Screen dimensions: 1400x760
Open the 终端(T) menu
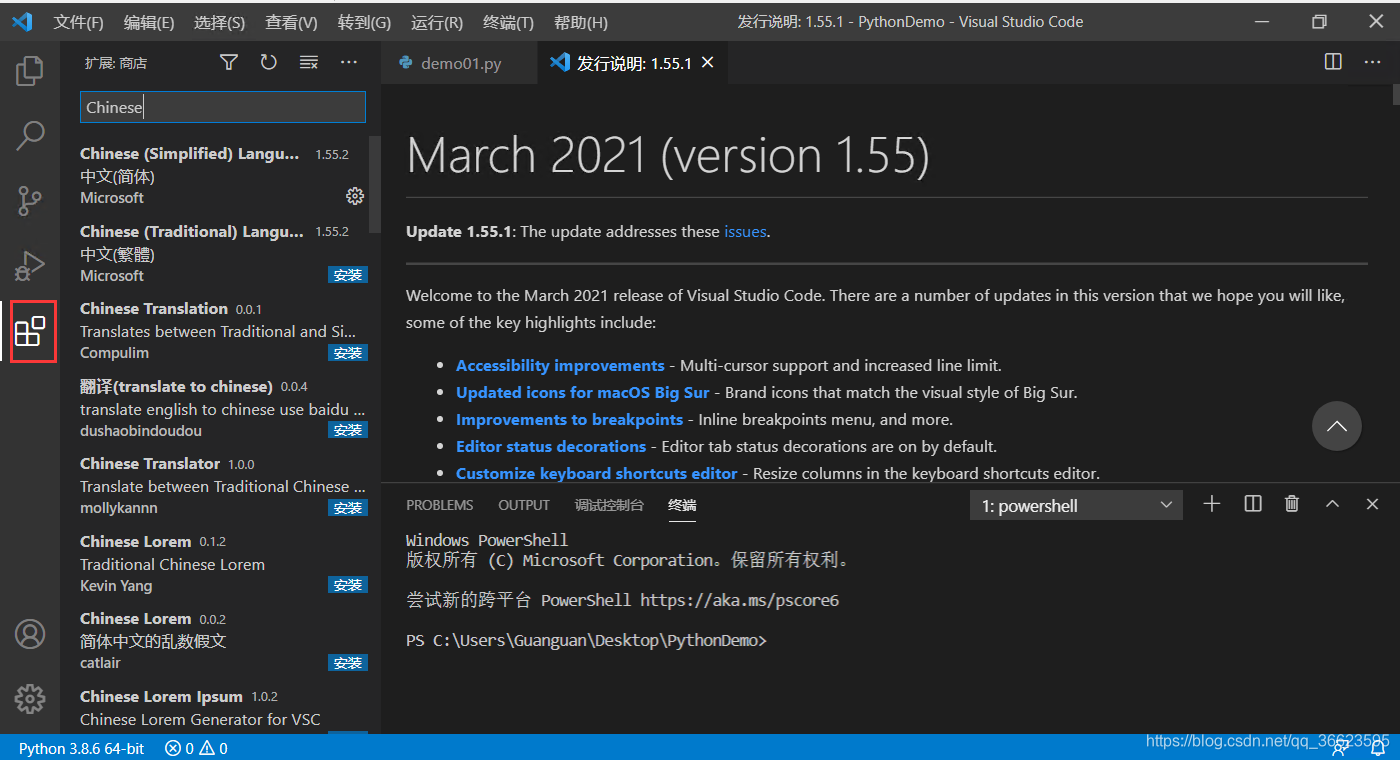(508, 22)
